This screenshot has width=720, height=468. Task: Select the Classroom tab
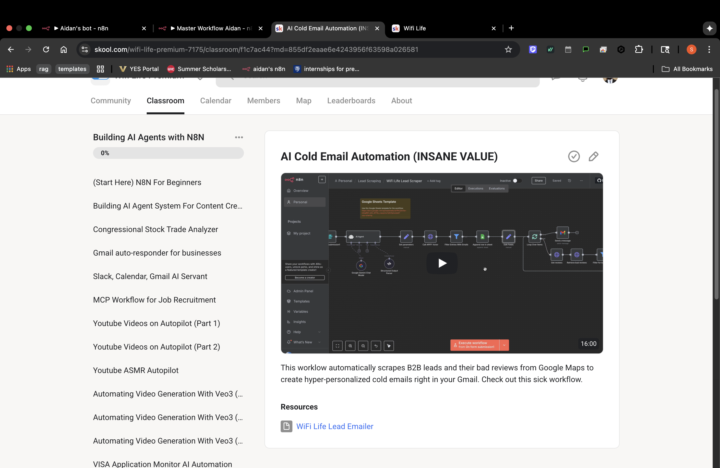165,101
